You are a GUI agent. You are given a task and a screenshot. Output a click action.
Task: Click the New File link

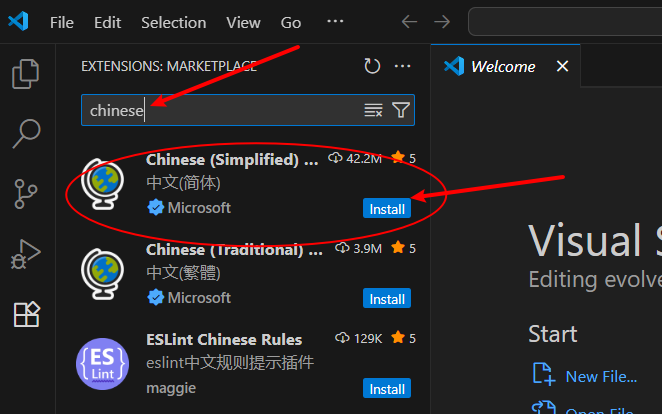(x=601, y=376)
